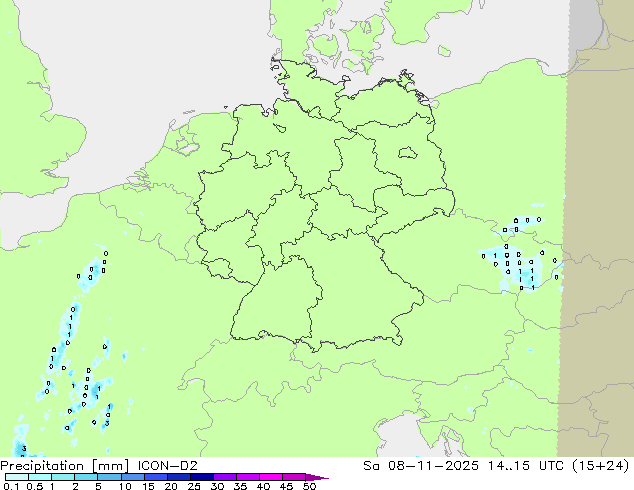
Task: Click the 45–50 mm legend swatch
Action: [x=294, y=477]
